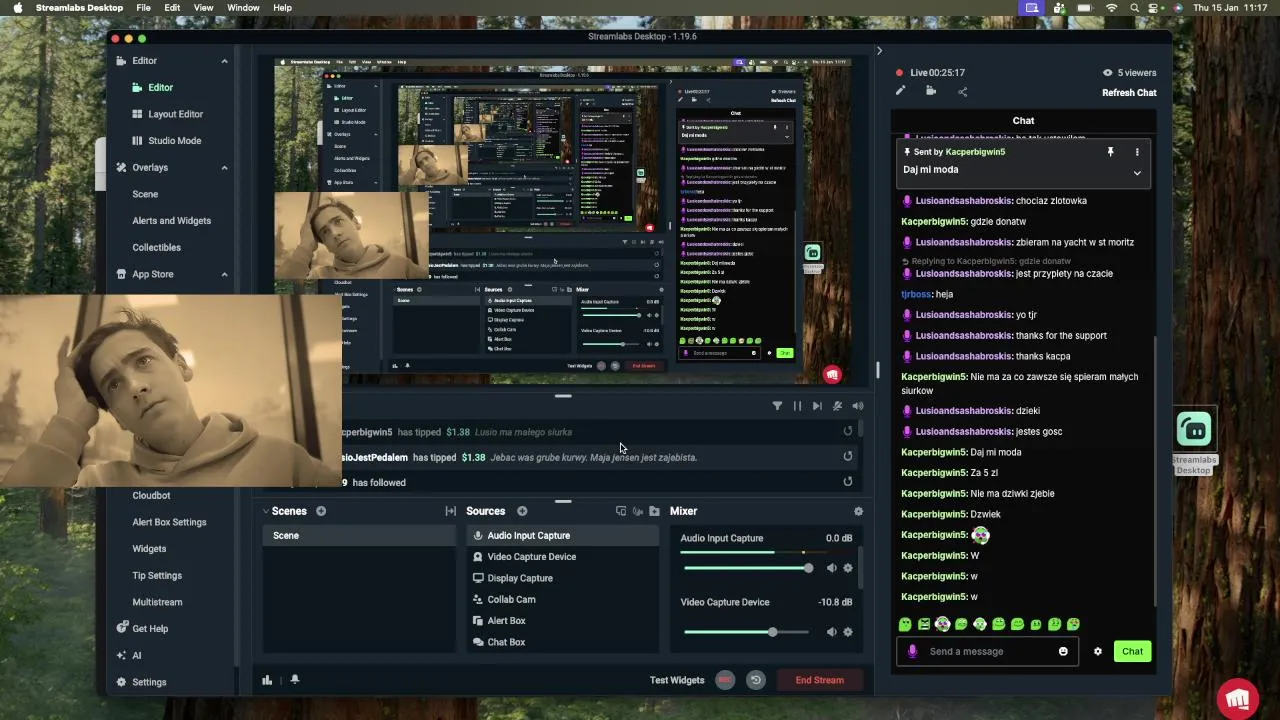The height and width of the screenshot is (720, 1280).
Task: Click the purple microphone icon in chat input
Action: [x=912, y=652]
